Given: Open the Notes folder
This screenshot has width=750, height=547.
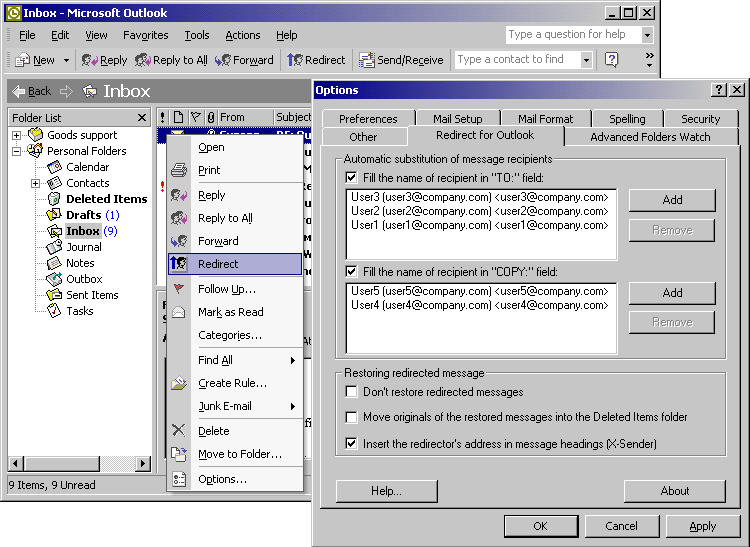Looking at the screenshot, I should [x=80, y=263].
